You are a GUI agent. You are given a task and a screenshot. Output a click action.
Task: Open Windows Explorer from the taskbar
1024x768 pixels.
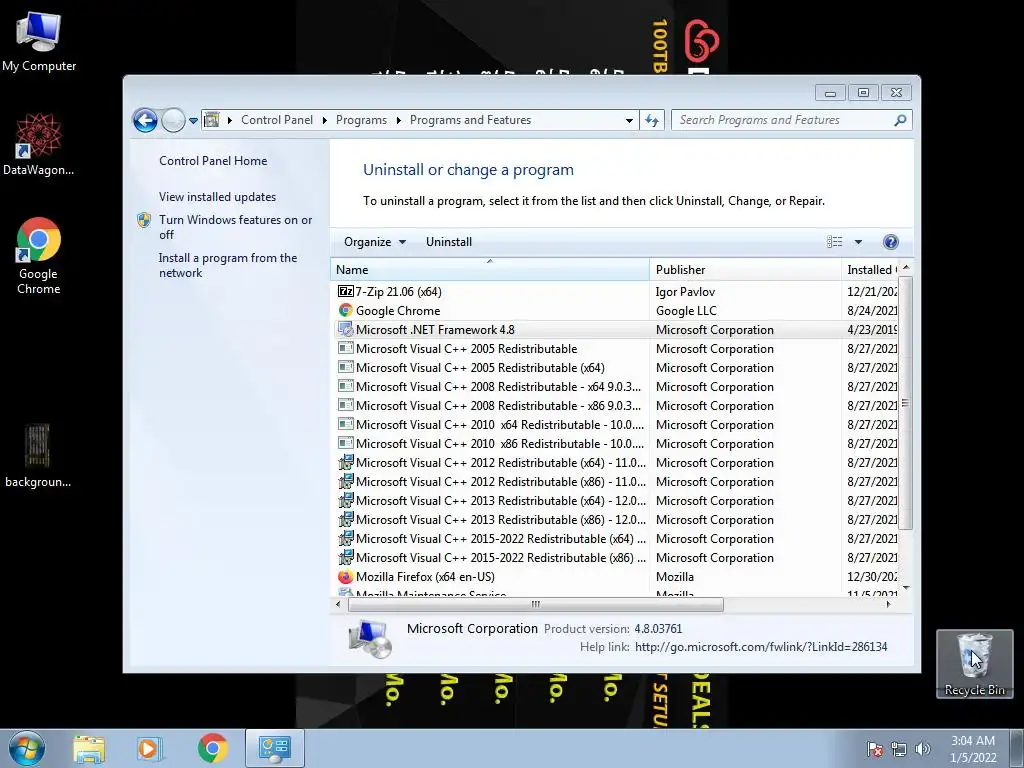pyautogui.click(x=89, y=749)
